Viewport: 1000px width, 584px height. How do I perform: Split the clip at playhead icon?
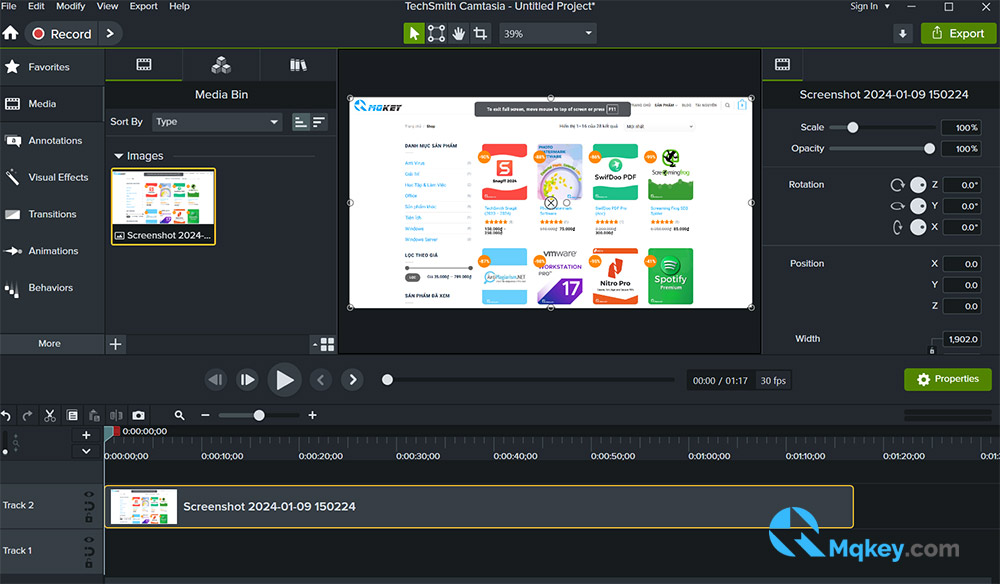[x=116, y=416]
